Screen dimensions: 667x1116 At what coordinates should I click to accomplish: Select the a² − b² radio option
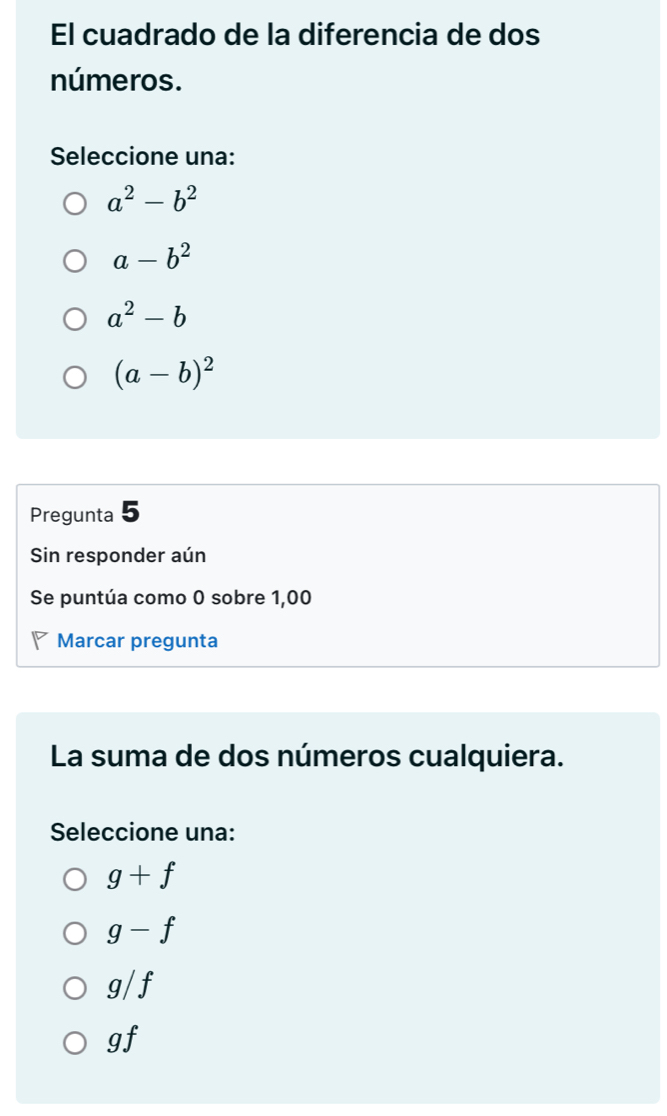(76, 205)
